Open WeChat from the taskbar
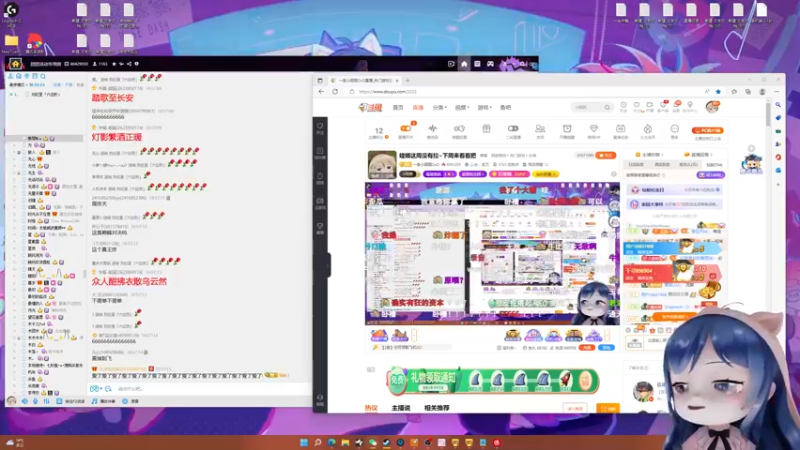The height and width of the screenshot is (450, 800). coord(373,442)
